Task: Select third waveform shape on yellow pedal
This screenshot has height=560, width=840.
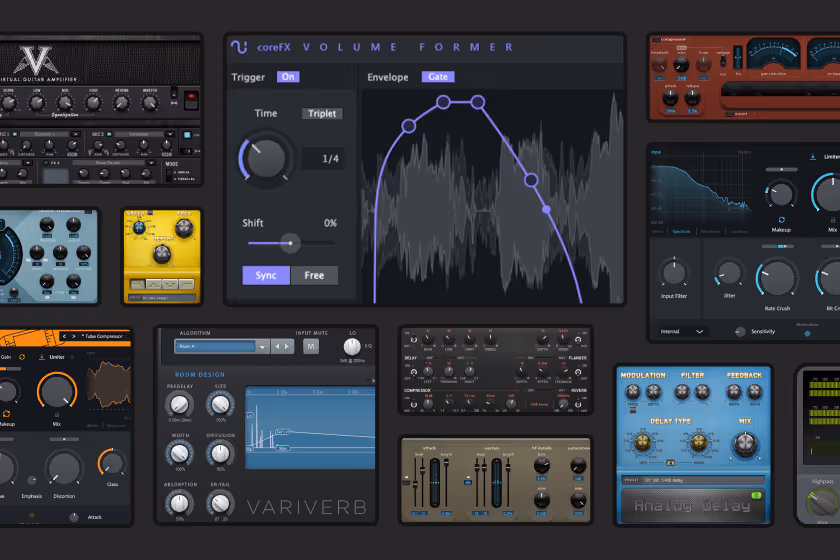Action: tap(170, 284)
